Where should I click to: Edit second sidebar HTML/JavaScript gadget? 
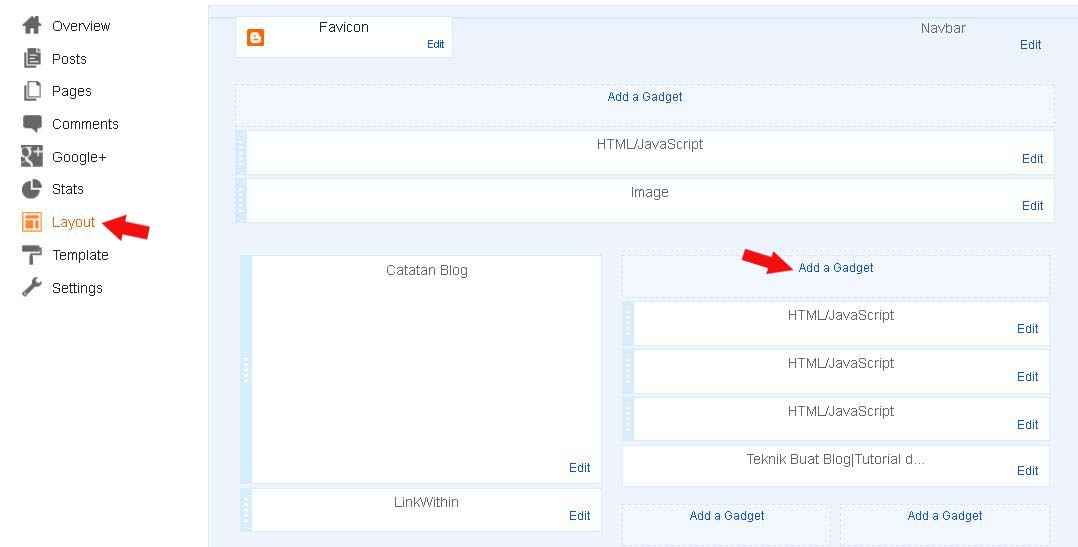tap(1027, 377)
